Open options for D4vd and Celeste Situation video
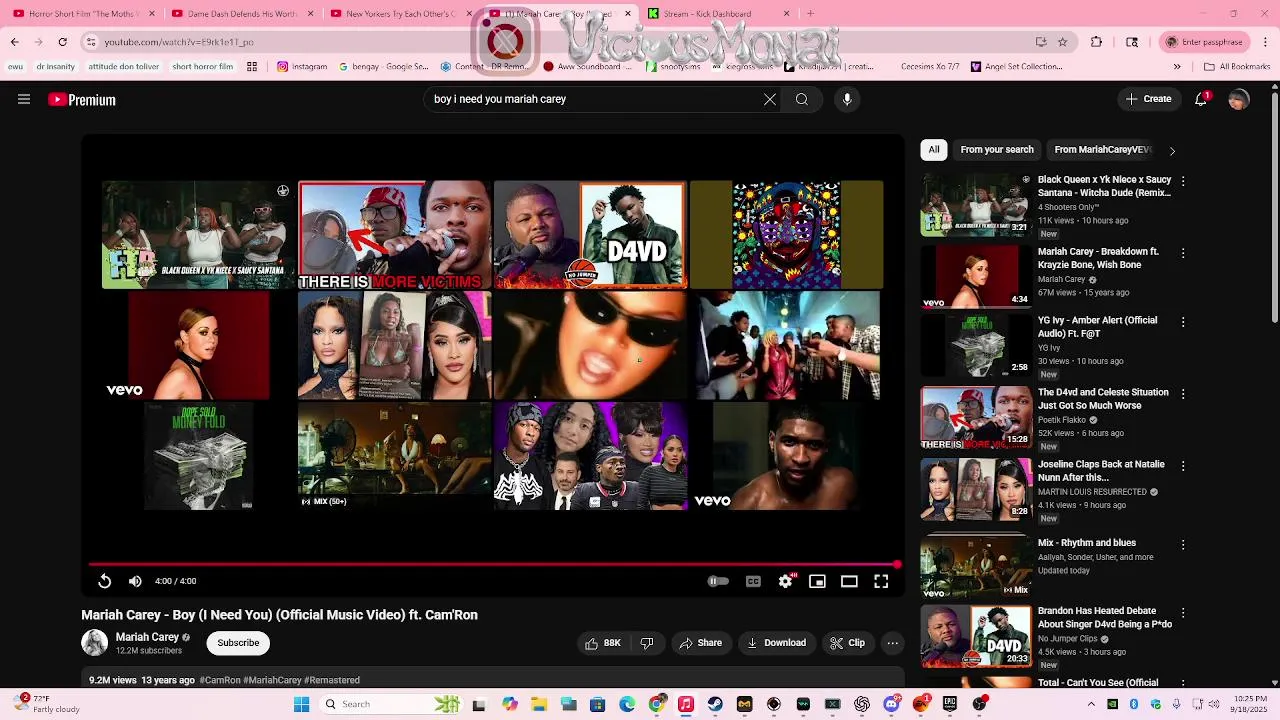1280x720 pixels. (1183, 394)
